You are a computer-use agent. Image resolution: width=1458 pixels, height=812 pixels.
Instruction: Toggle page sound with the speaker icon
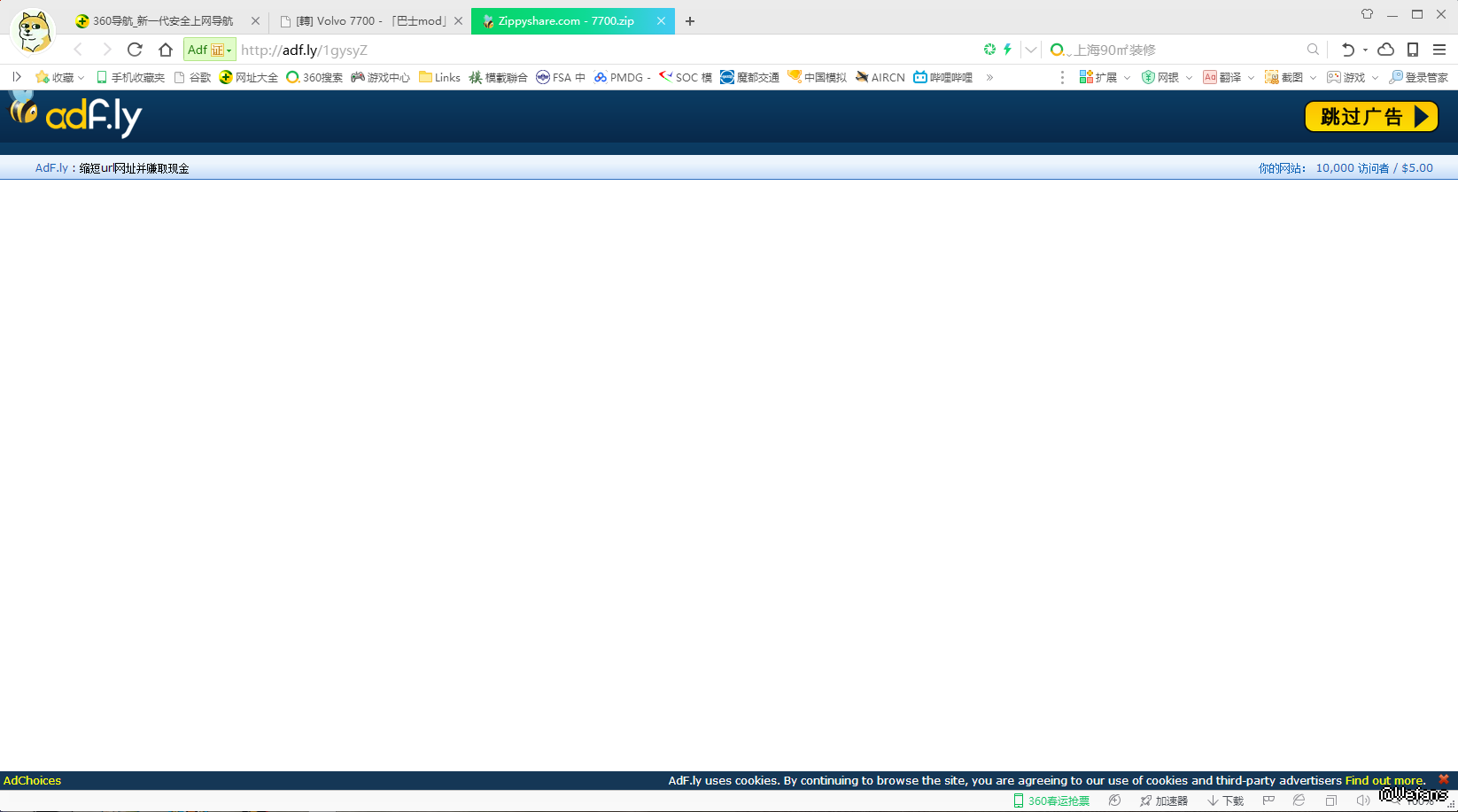click(x=1363, y=800)
